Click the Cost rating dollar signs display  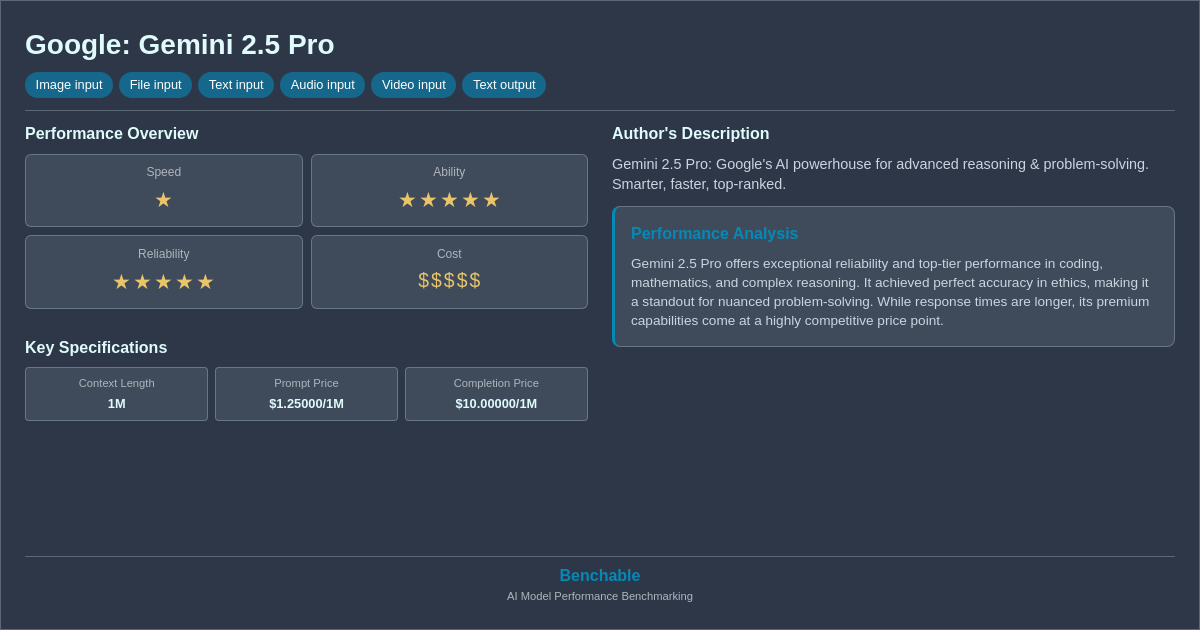coord(449,281)
